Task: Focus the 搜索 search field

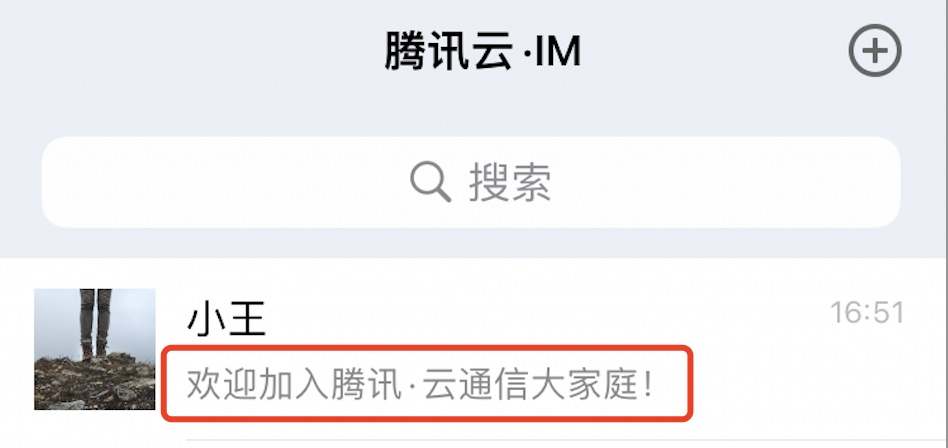Action: point(471,182)
